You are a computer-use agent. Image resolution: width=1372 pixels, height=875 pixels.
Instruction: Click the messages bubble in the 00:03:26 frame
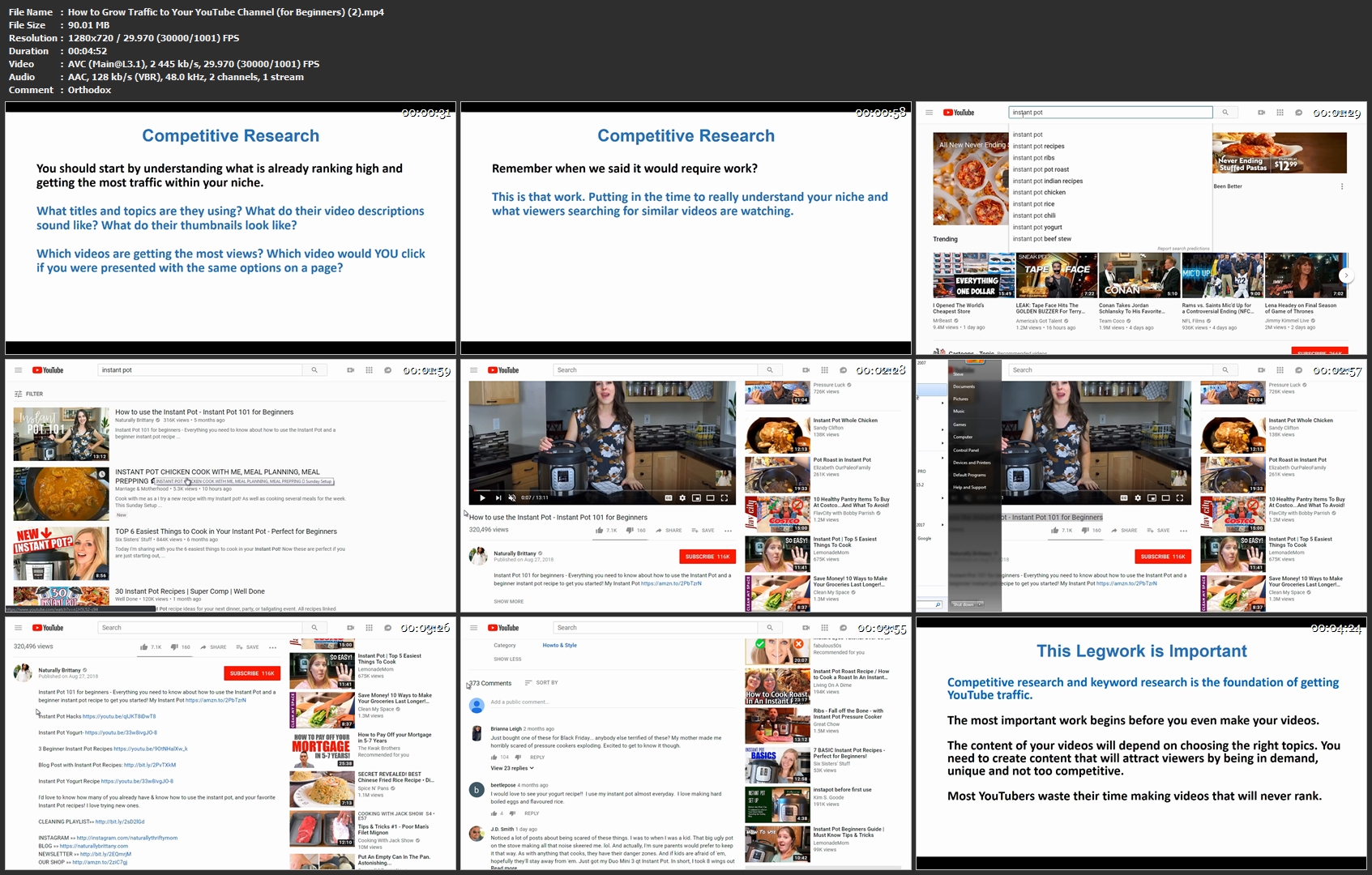tap(387, 628)
